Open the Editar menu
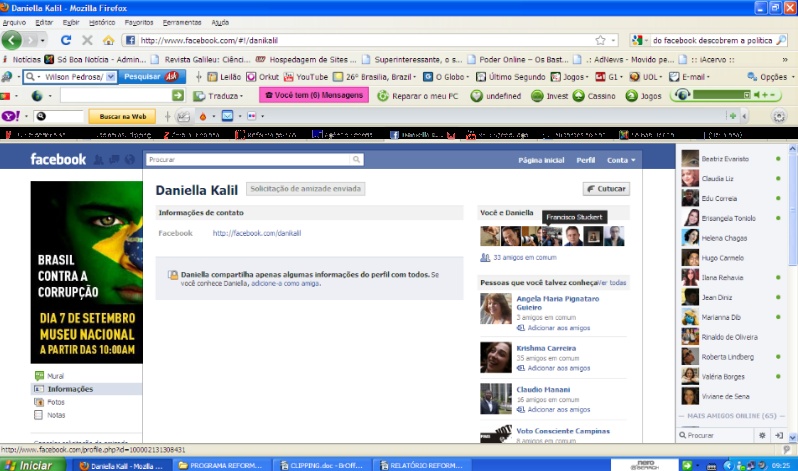This screenshot has height=471, width=798. [x=44, y=22]
